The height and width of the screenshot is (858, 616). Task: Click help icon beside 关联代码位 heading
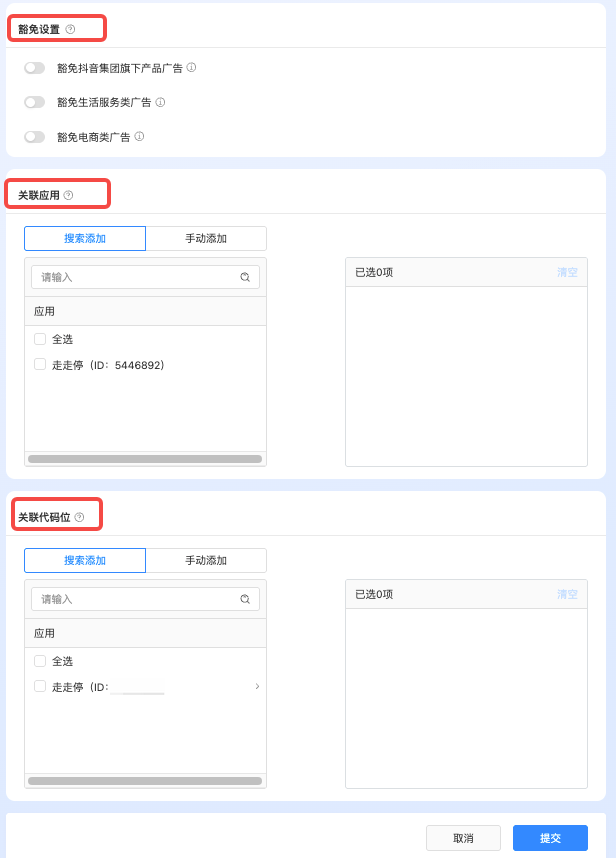pos(79,517)
